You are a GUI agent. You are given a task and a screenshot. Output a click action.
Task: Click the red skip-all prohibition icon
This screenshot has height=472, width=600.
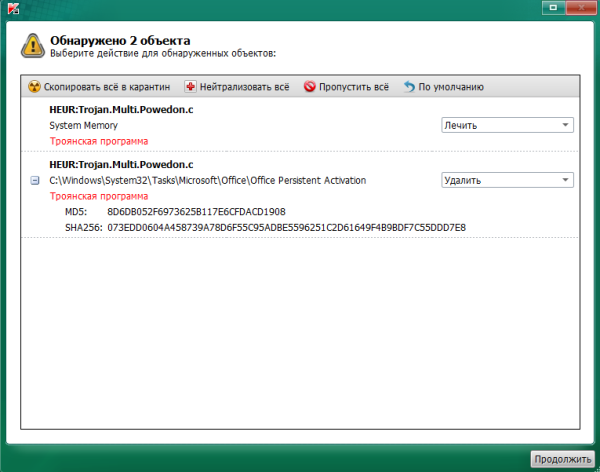pyautogui.click(x=309, y=87)
